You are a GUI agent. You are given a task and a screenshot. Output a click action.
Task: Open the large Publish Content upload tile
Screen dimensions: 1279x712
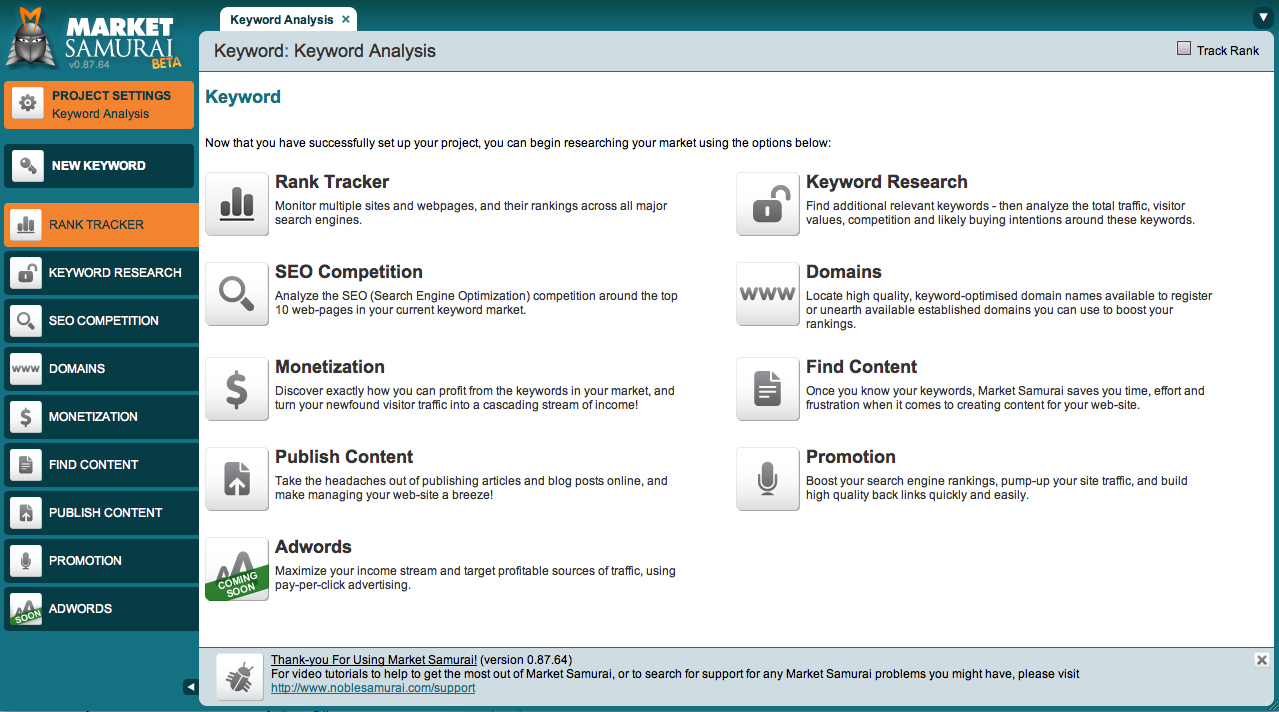coord(237,479)
